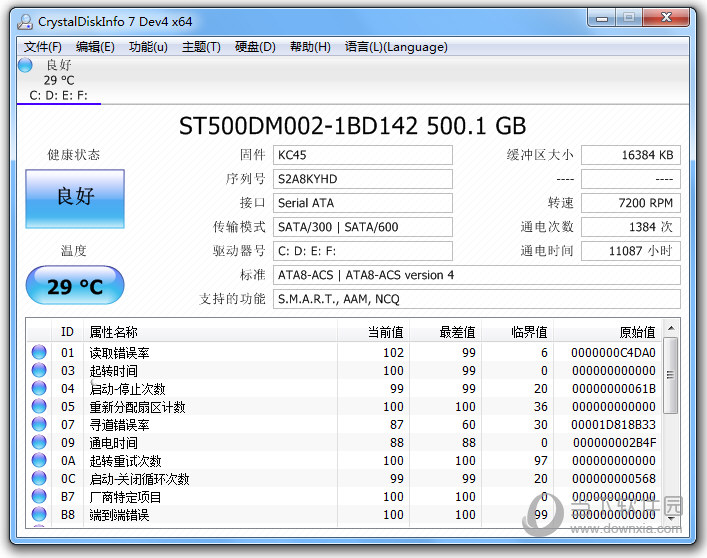Click the 原始值 column header
The height and width of the screenshot is (558, 707).
(x=607, y=332)
